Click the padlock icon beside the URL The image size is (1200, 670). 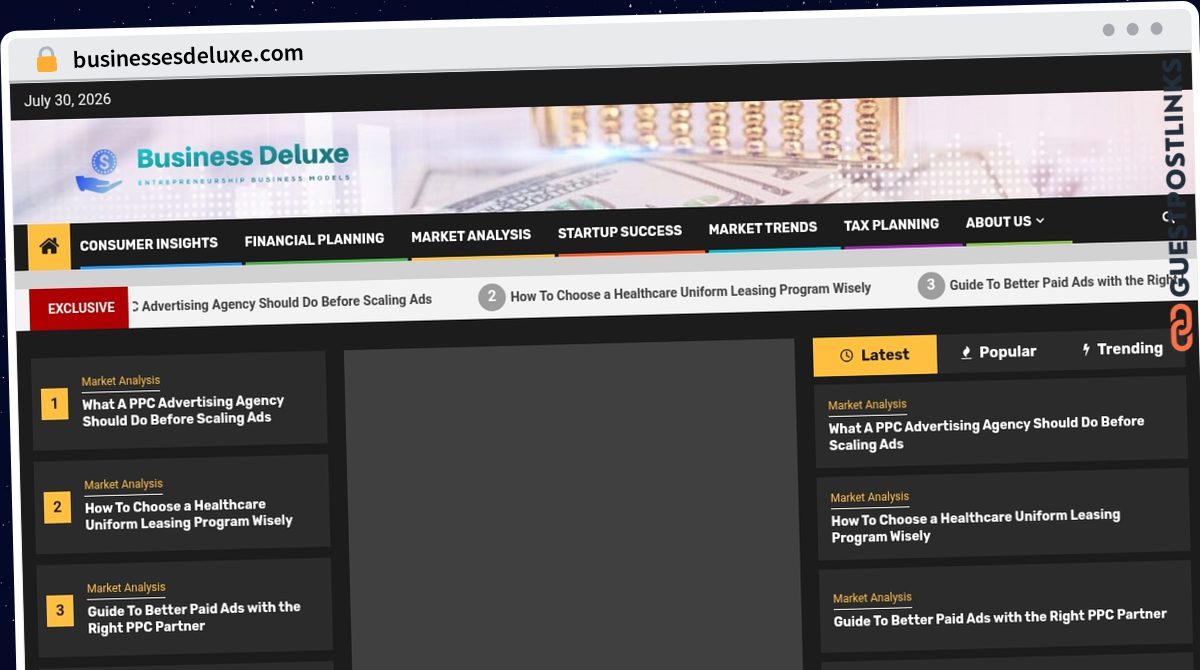(x=46, y=59)
